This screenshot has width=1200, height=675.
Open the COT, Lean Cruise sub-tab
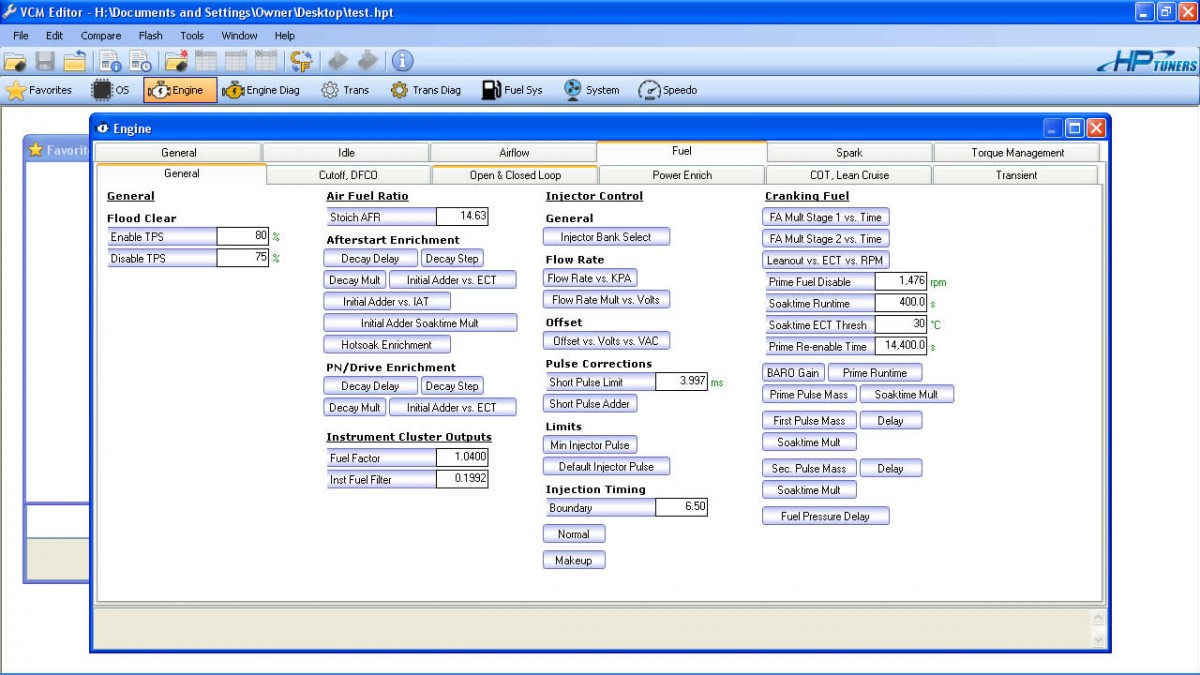click(849, 175)
